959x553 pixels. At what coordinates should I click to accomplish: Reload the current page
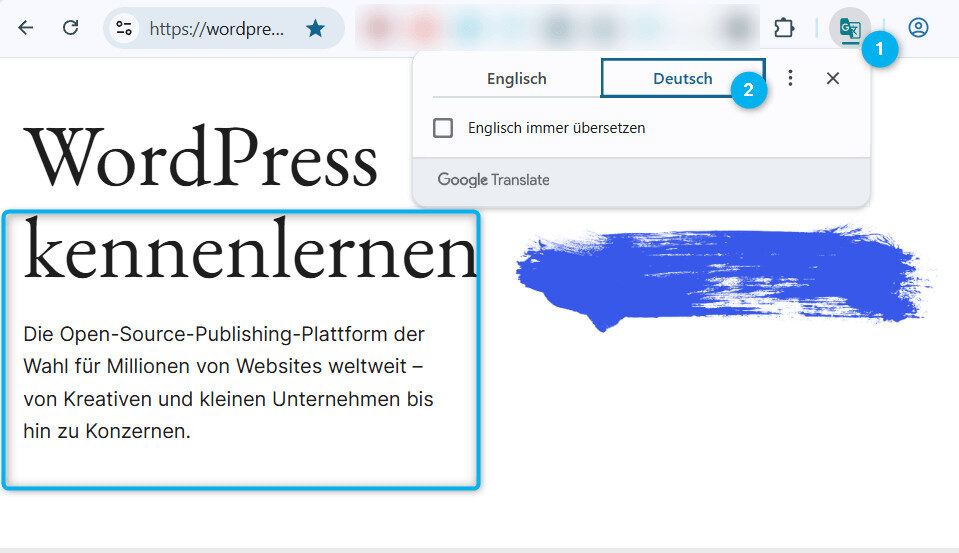(x=70, y=28)
